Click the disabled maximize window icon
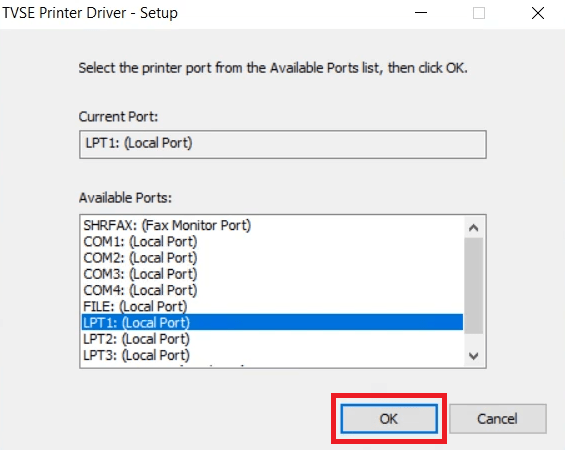 pyautogui.click(x=479, y=13)
